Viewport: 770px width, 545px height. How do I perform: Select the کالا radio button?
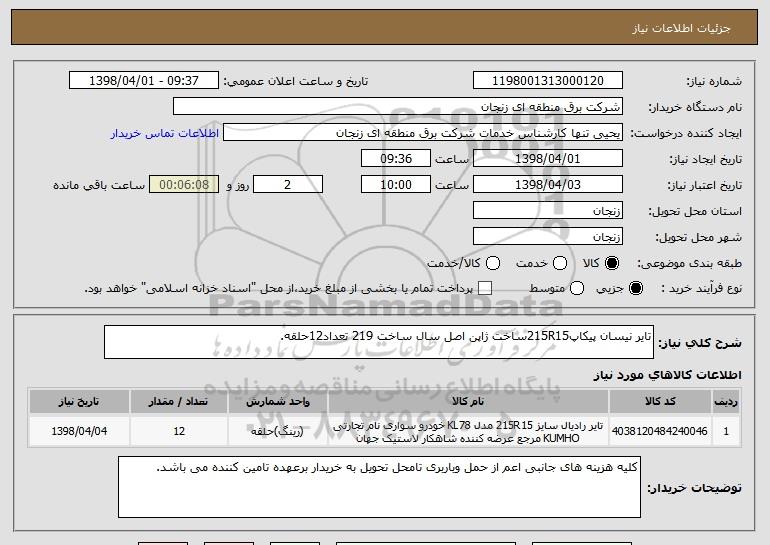[x=612, y=263]
